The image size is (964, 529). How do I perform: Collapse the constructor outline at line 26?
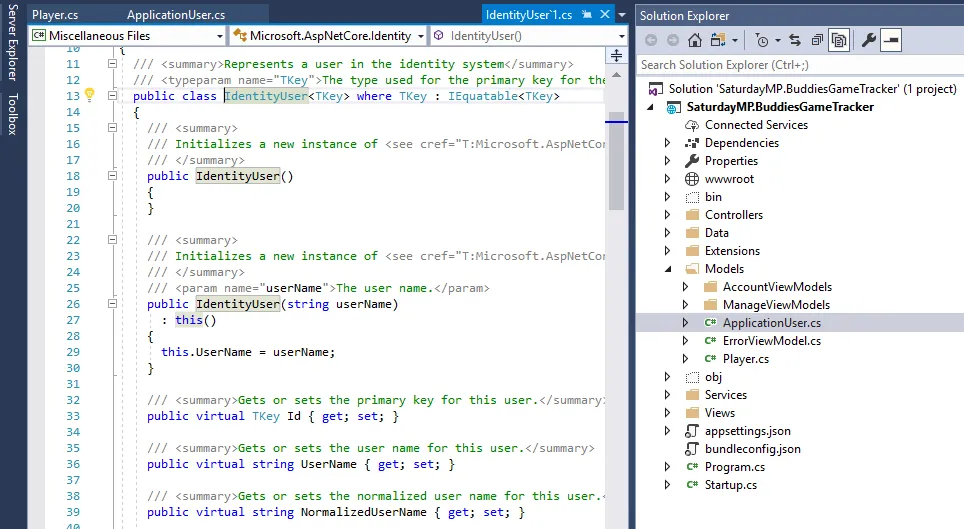tap(113, 303)
